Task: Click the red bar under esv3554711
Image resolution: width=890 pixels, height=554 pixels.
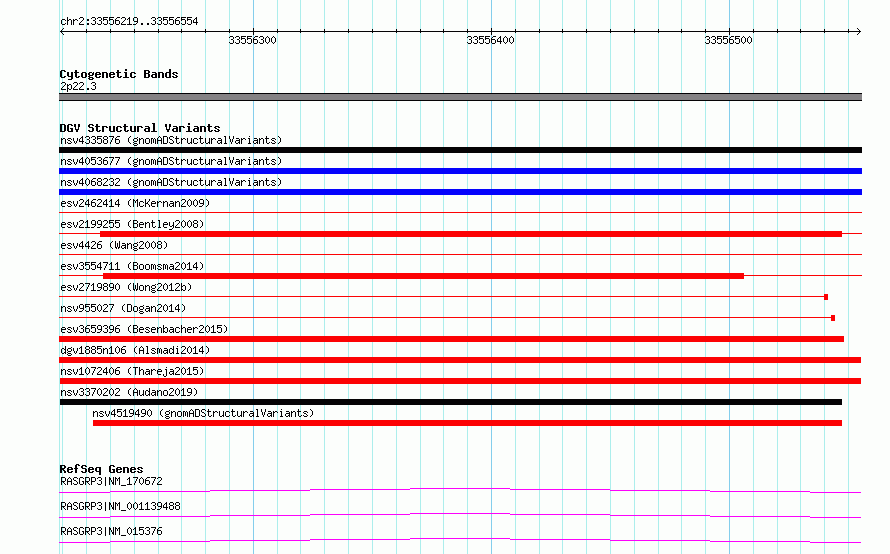Action: 423,276
